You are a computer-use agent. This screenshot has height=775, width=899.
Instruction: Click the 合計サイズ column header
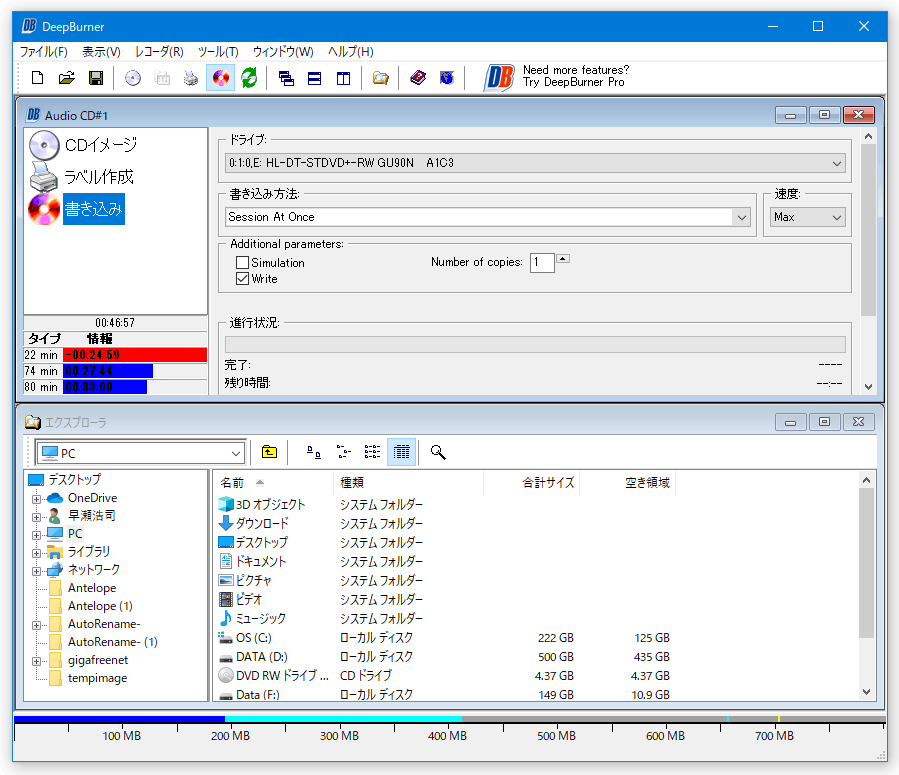point(531,483)
